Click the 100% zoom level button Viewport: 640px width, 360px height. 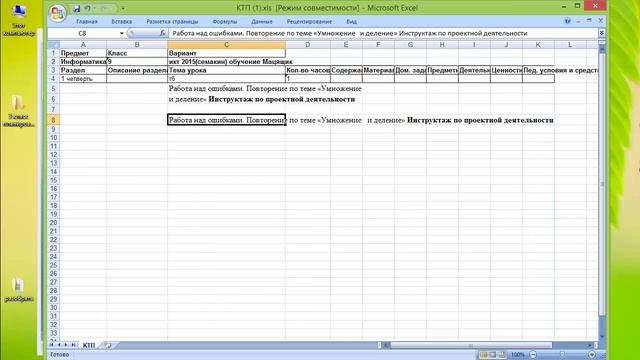(x=518, y=355)
